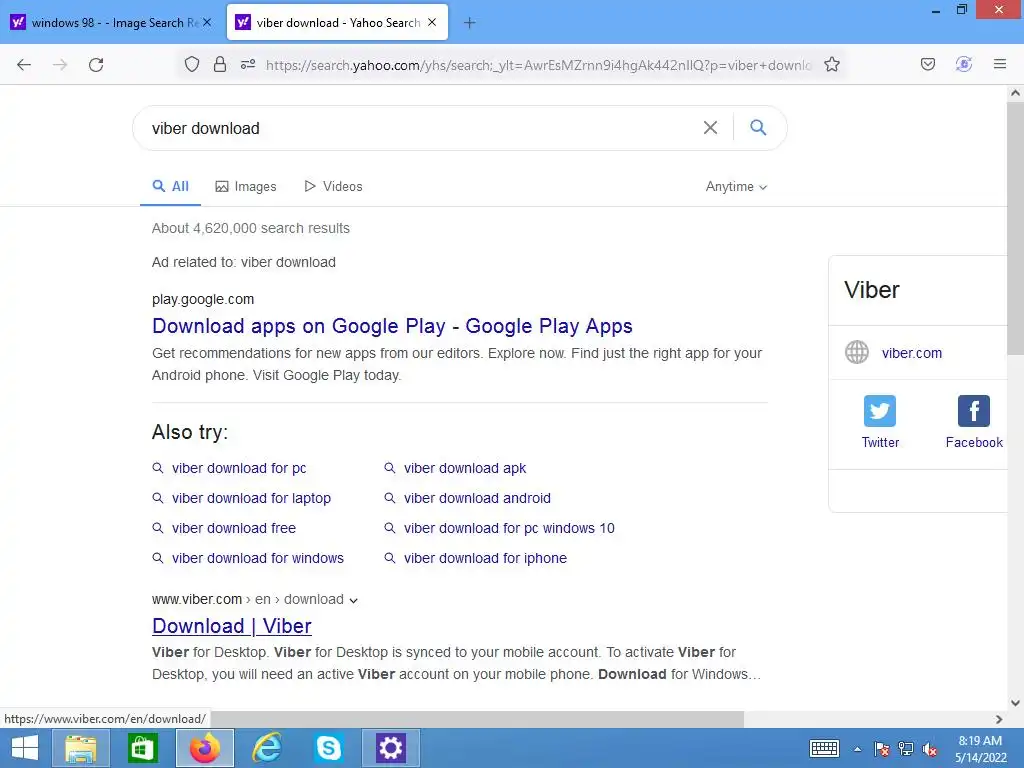This screenshot has width=1024, height=768.
Task: Search viber download for laptop
Action: (251, 498)
